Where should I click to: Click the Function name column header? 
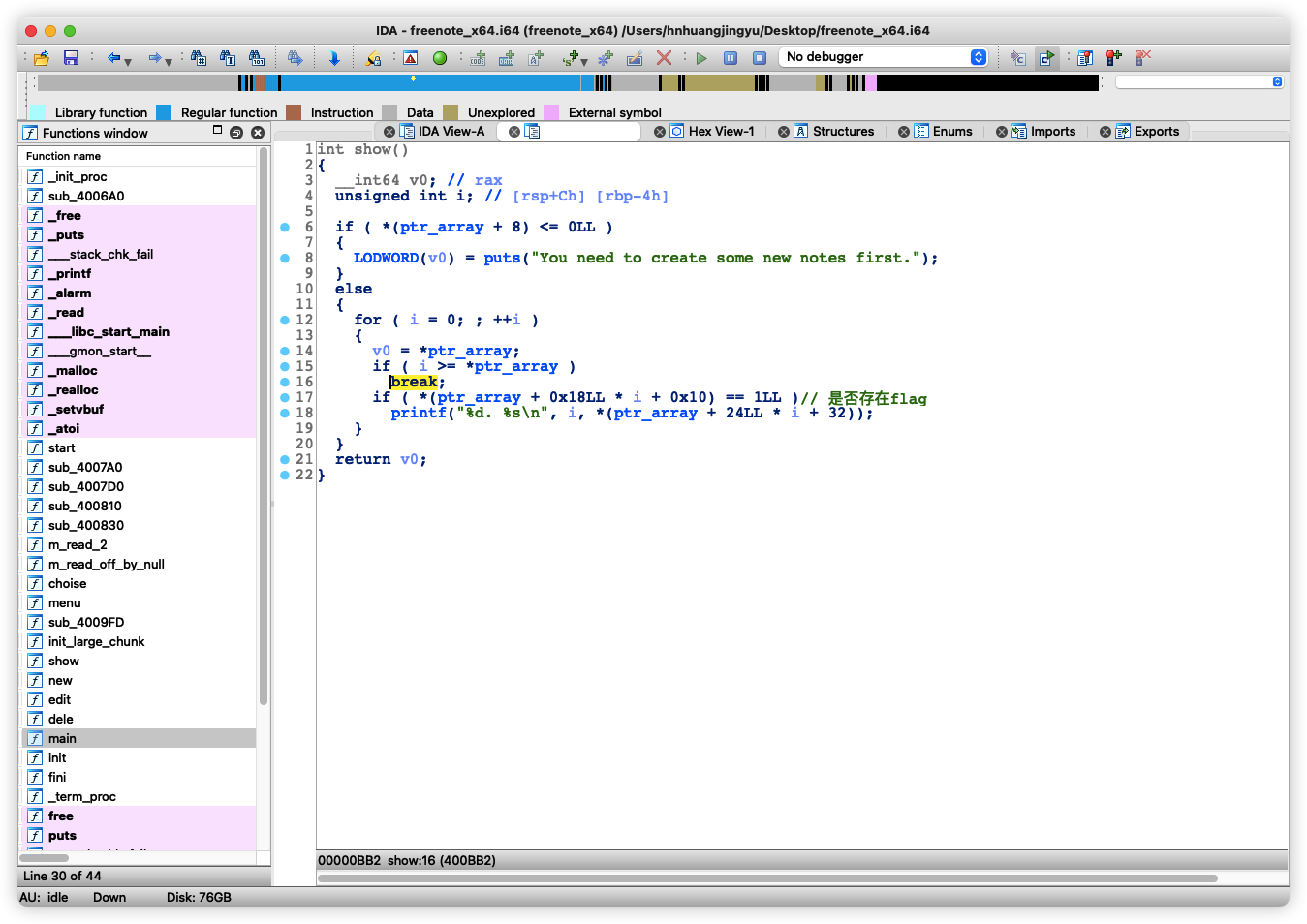coord(138,156)
